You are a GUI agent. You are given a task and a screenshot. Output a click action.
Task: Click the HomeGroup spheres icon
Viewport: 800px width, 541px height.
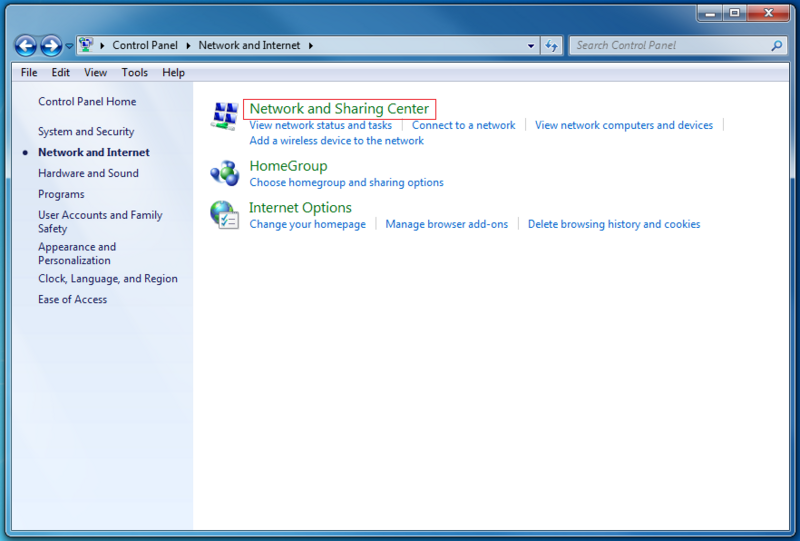224,173
